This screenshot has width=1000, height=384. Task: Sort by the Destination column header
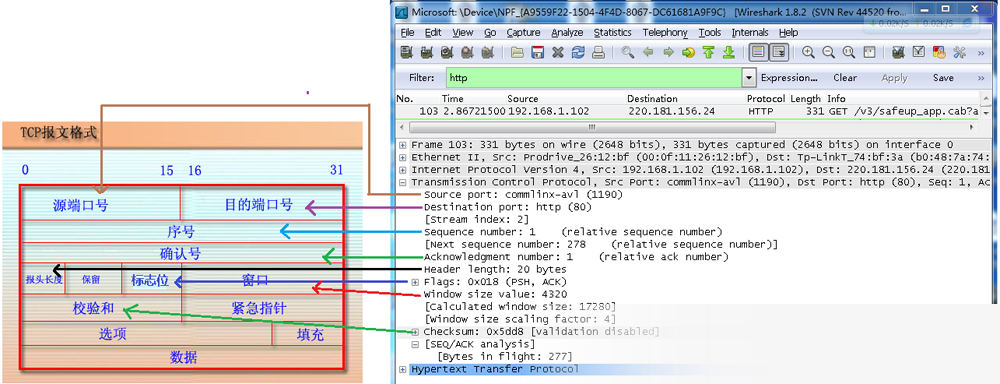coord(686,99)
